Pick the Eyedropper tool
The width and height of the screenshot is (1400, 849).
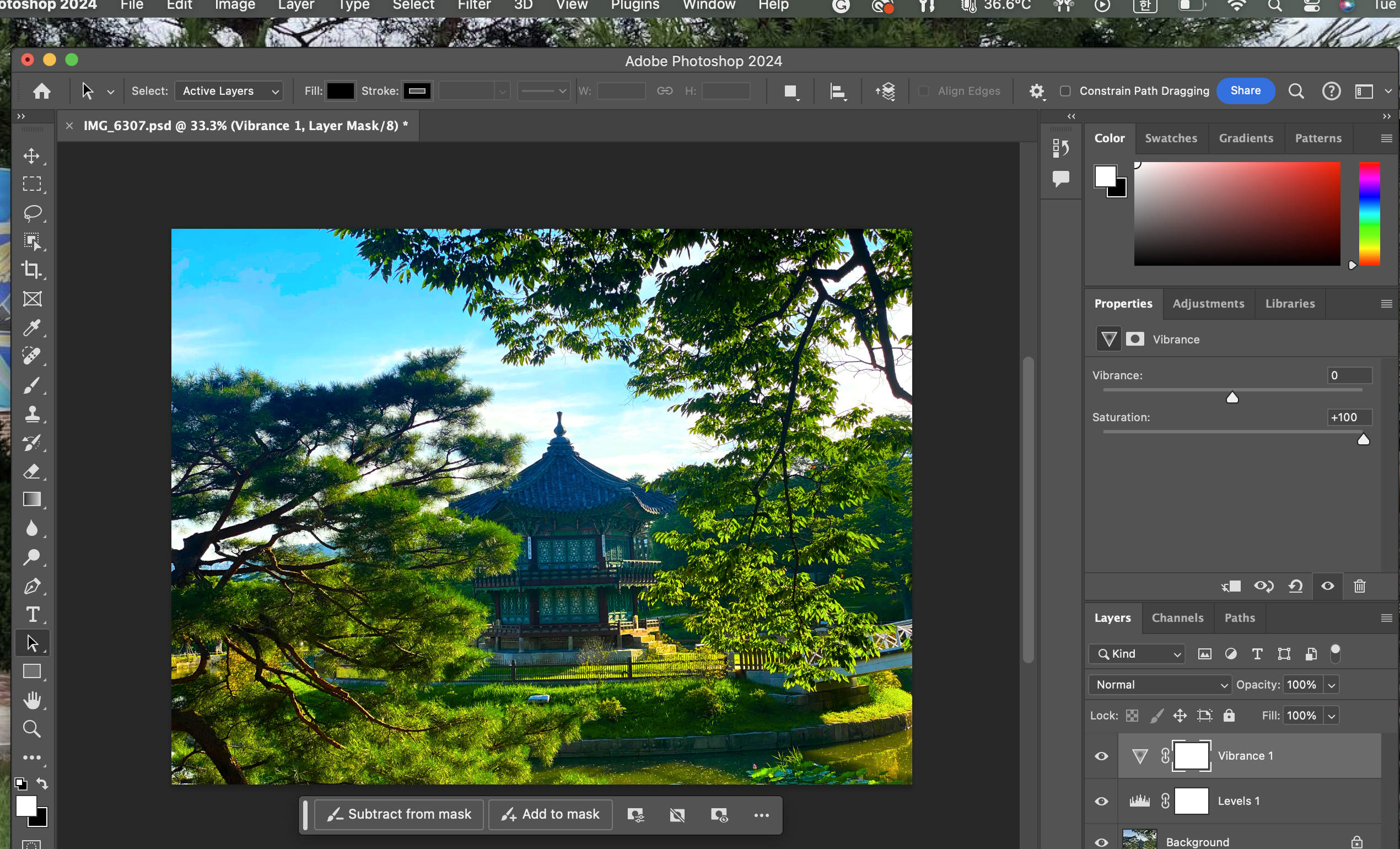coord(32,328)
